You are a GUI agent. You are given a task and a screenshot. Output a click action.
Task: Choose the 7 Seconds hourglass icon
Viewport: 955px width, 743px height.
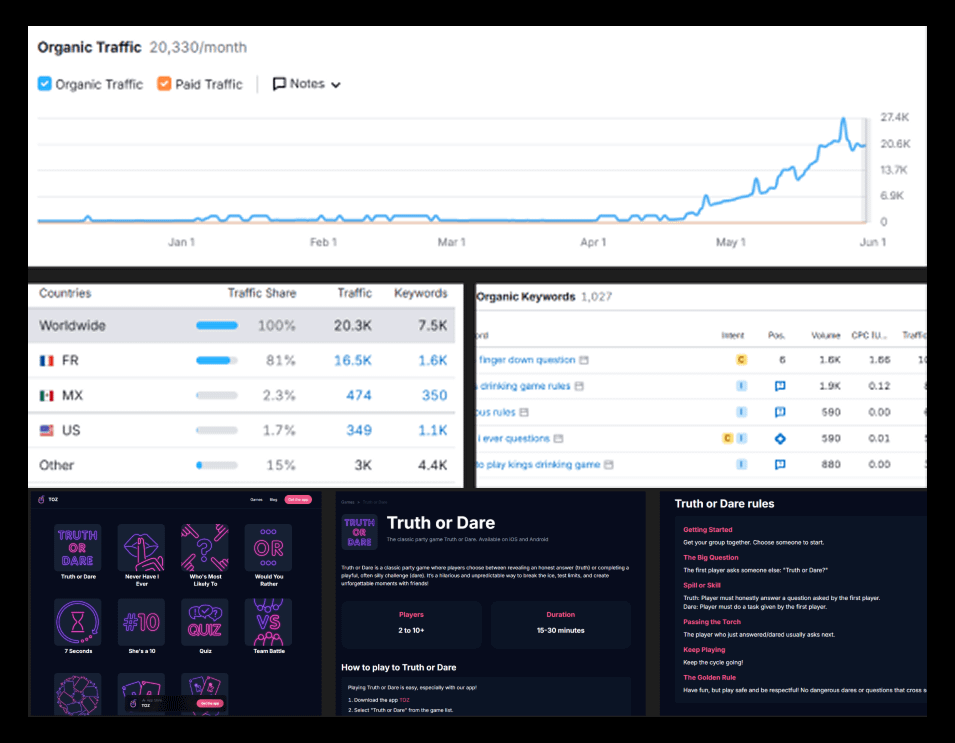tap(77, 623)
